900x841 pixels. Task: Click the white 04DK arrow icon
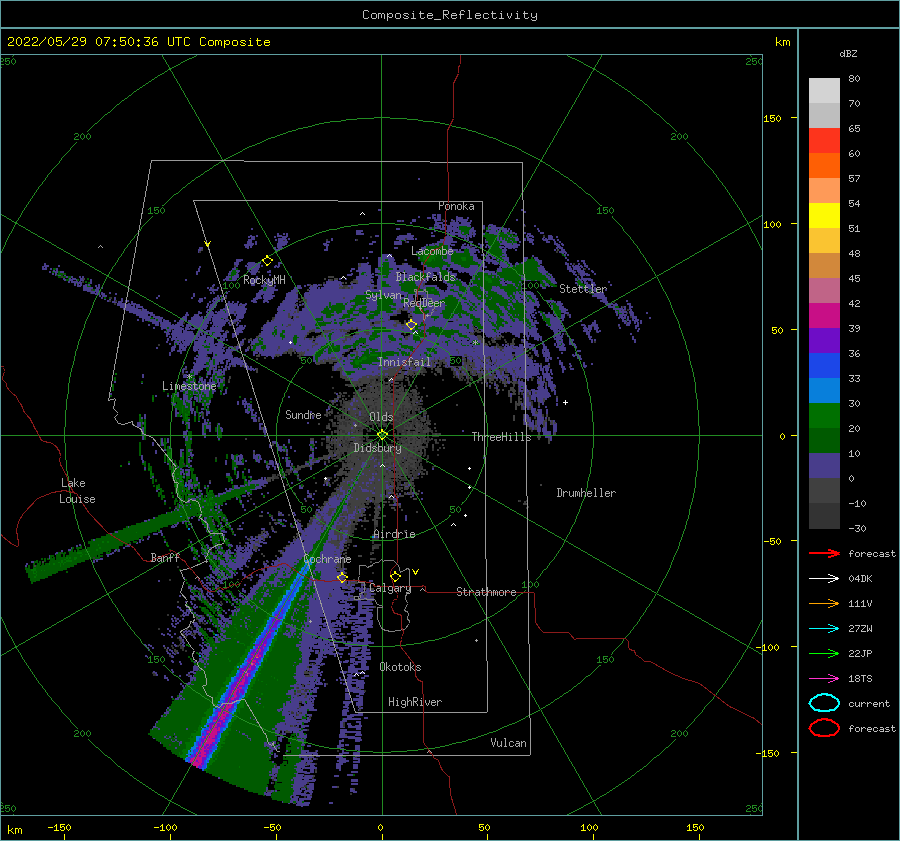click(x=824, y=578)
